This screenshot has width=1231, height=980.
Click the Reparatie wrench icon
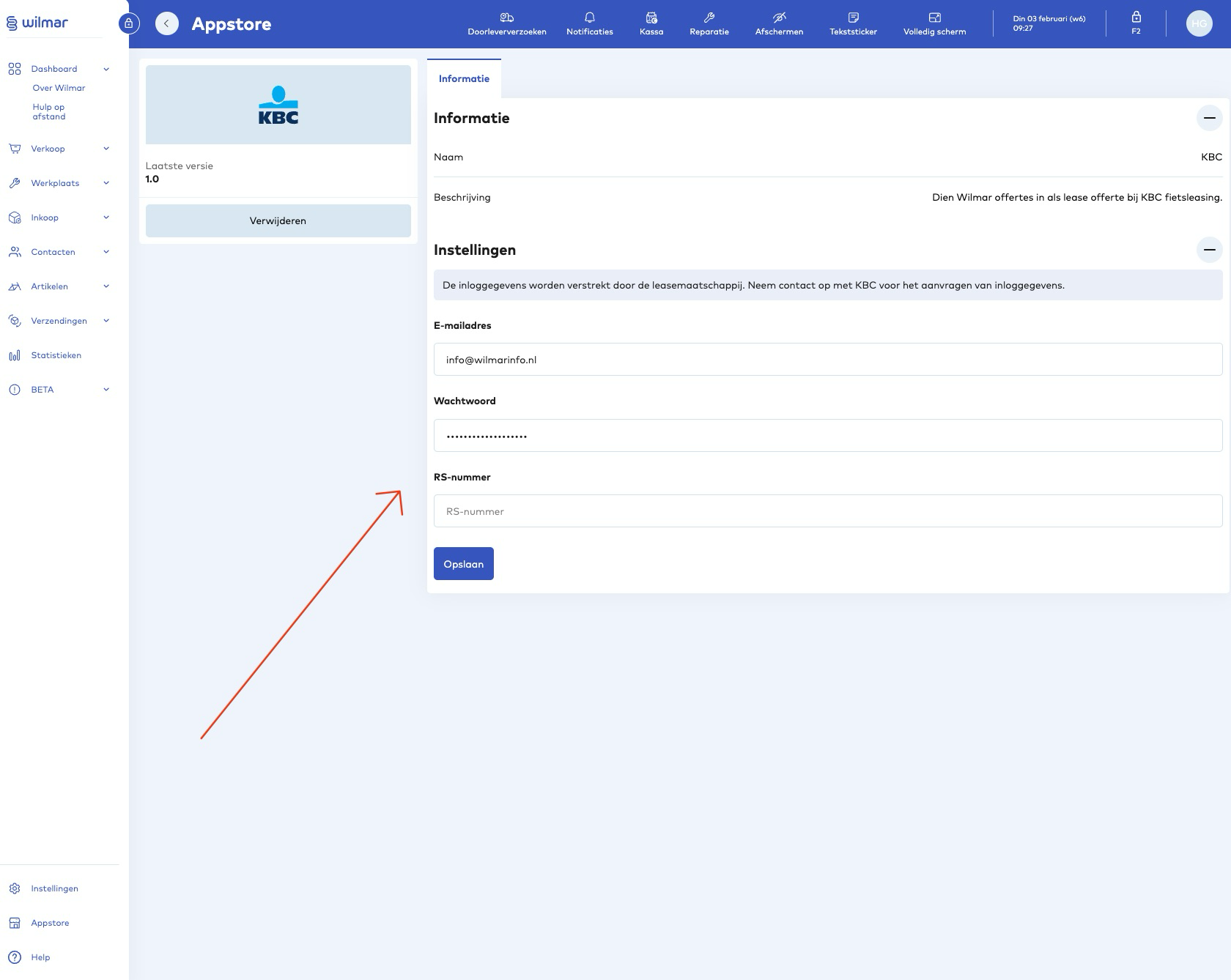point(709,23)
